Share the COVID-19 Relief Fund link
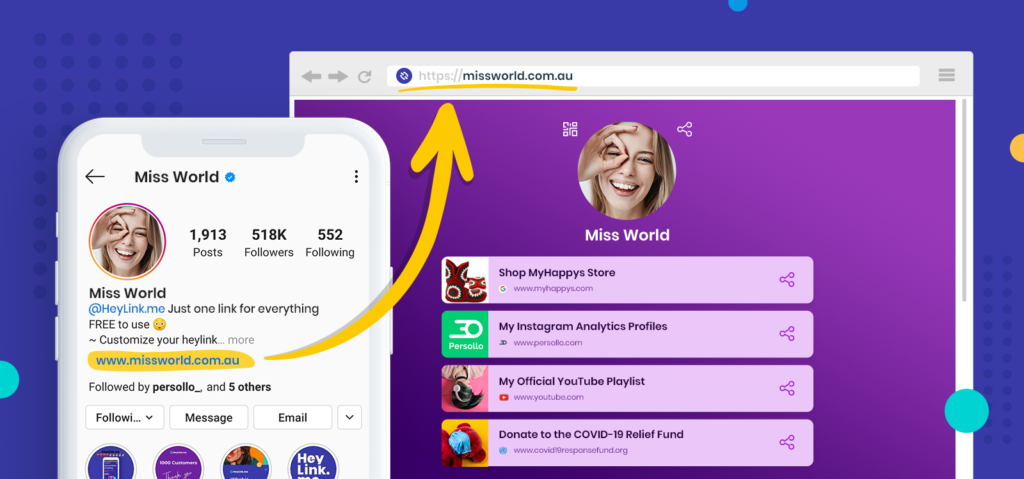Viewport: 1024px width, 479px height. click(786, 442)
